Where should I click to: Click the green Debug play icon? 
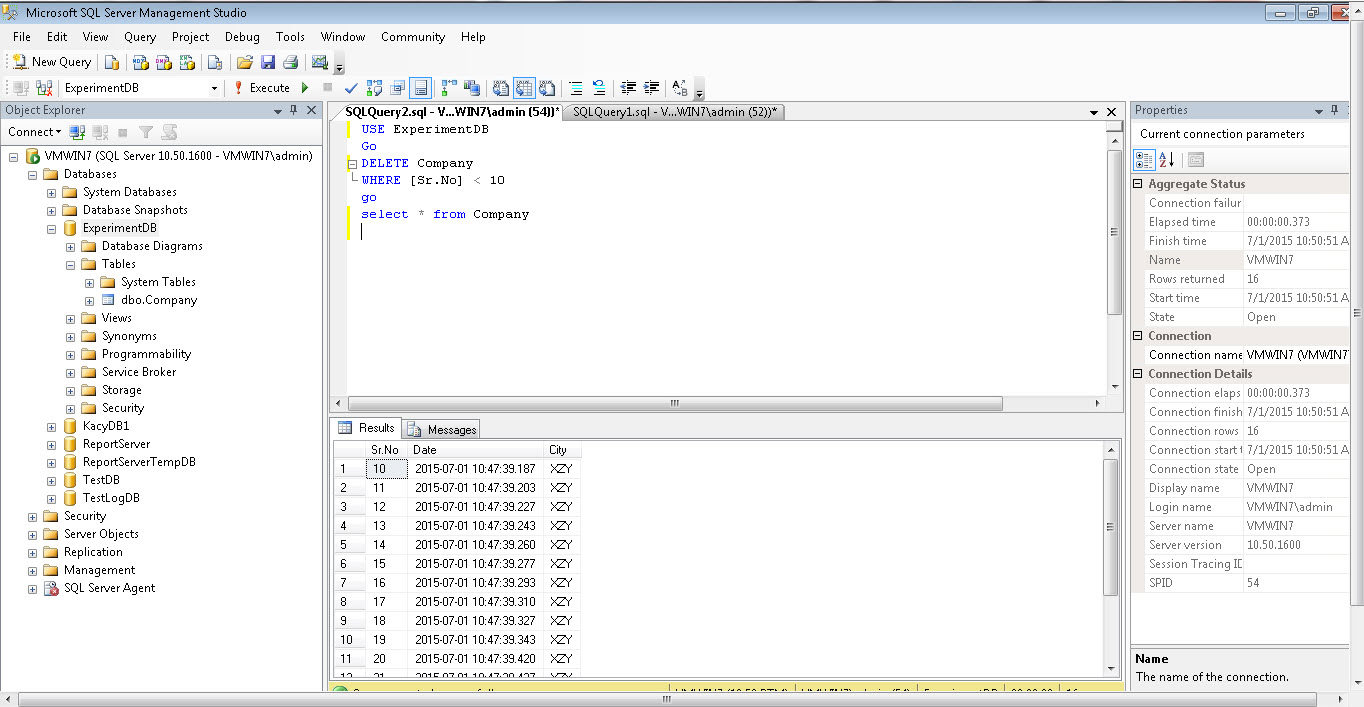[305, 88]
